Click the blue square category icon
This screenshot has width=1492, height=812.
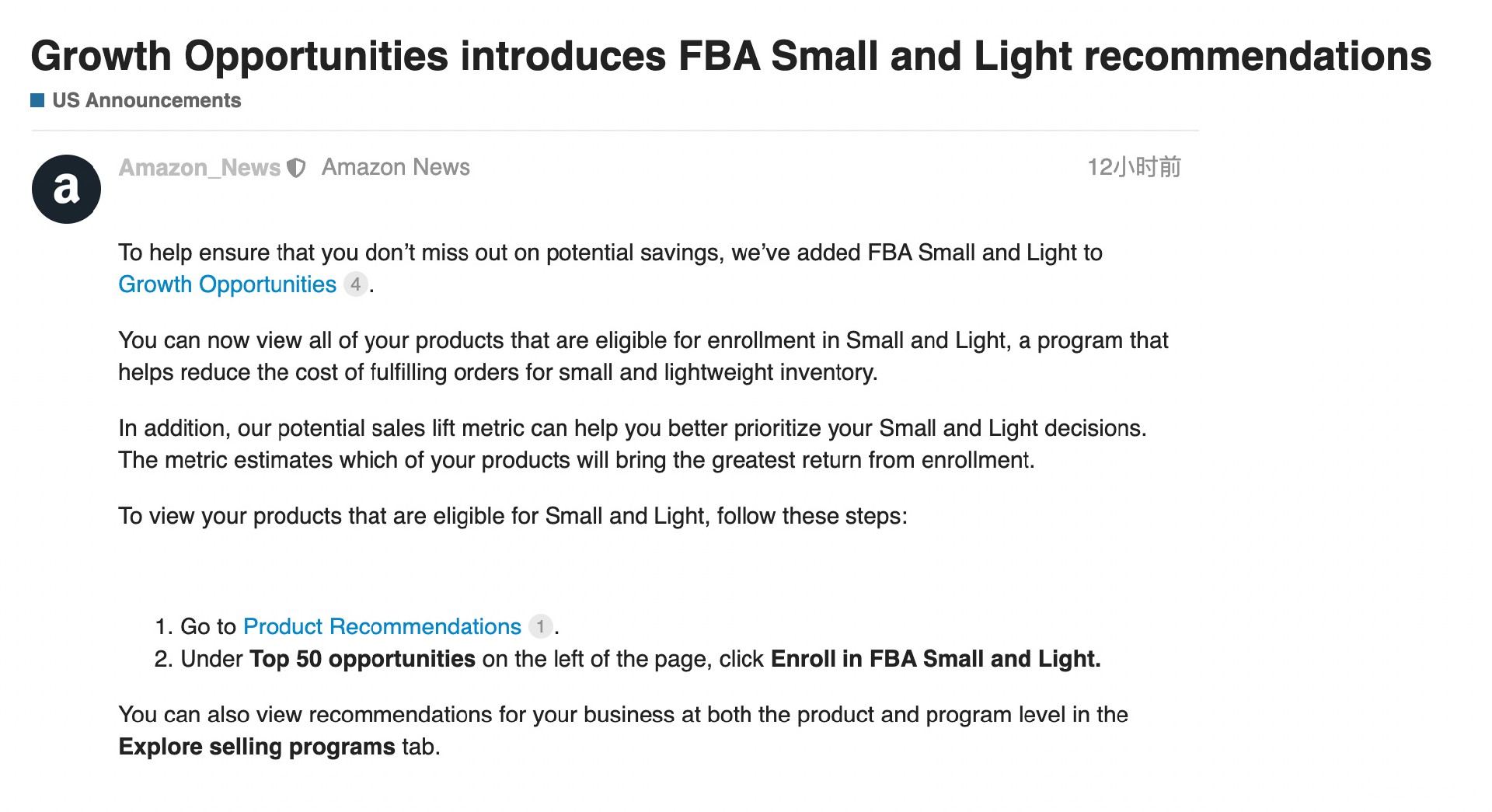click(37, 100)
